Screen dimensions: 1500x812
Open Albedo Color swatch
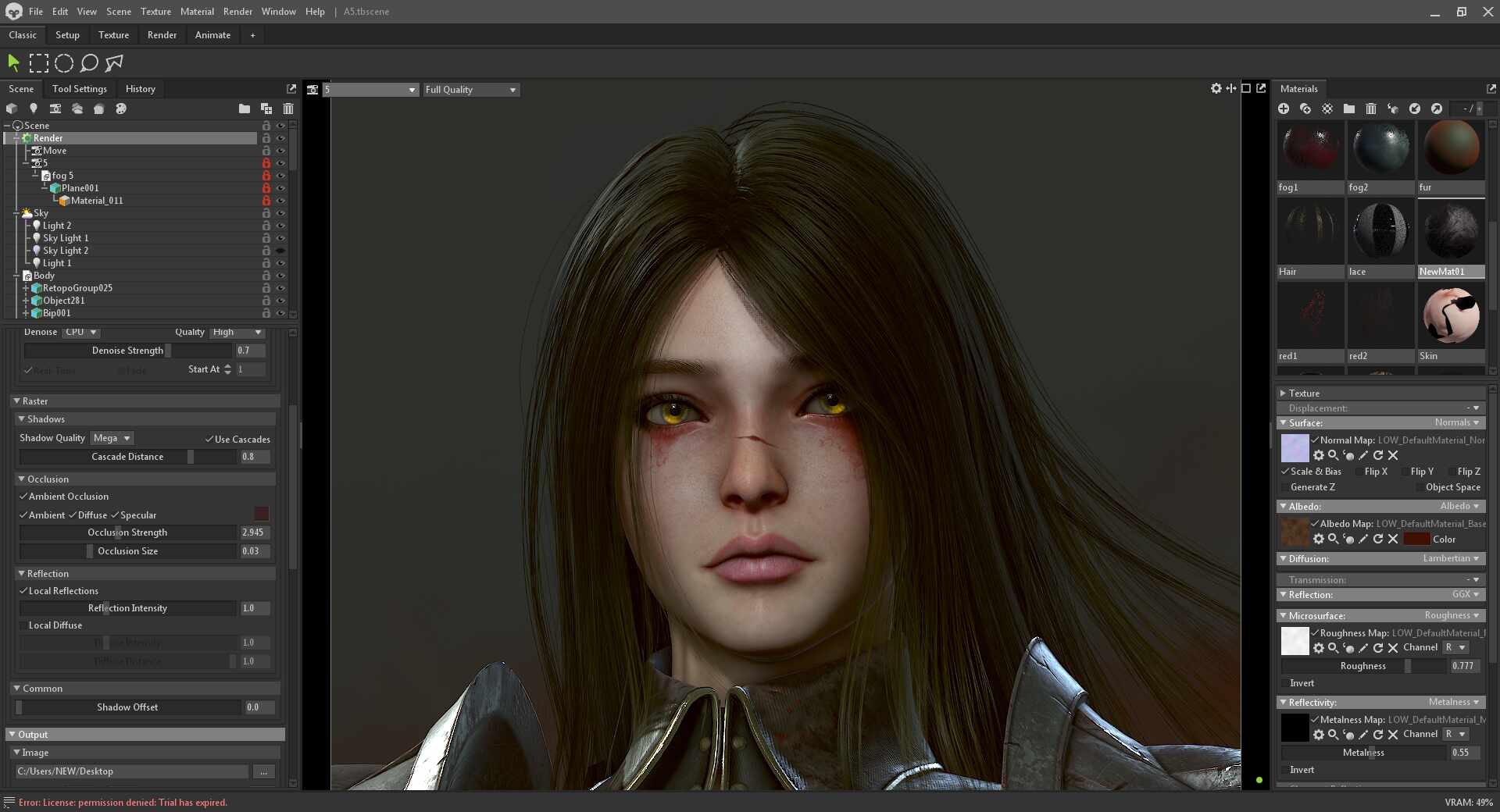point(1416,540)
